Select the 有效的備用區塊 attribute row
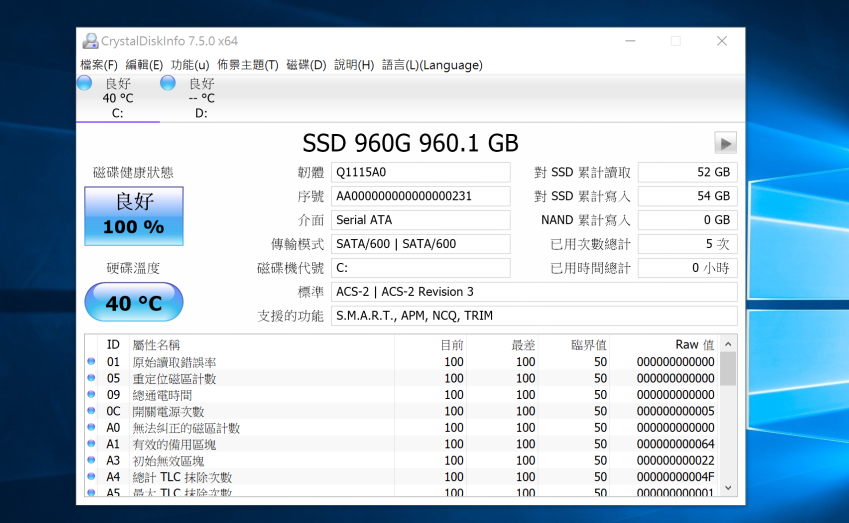 coord(402,444)
